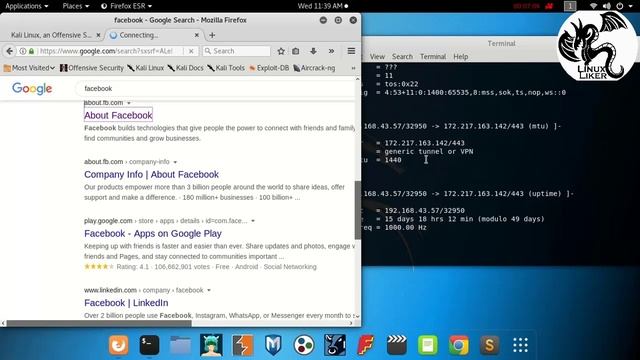Open the Firefox ESR app menu
The image size is (640, 360).
coord(127,6)
